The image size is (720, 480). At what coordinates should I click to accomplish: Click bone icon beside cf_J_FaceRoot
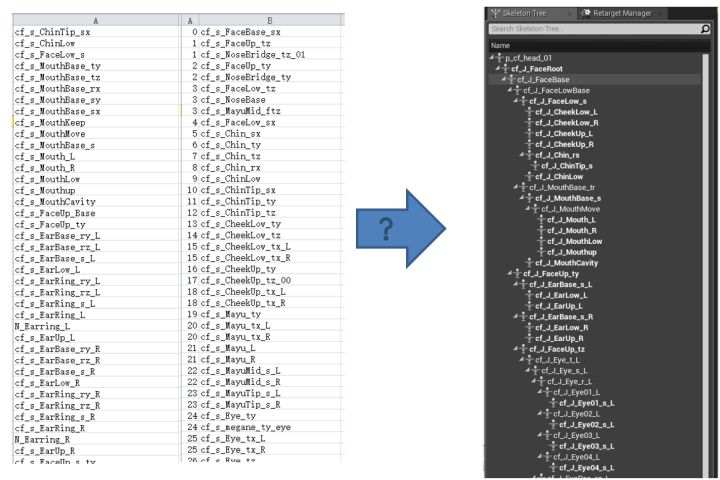click(x=506, y=69)
